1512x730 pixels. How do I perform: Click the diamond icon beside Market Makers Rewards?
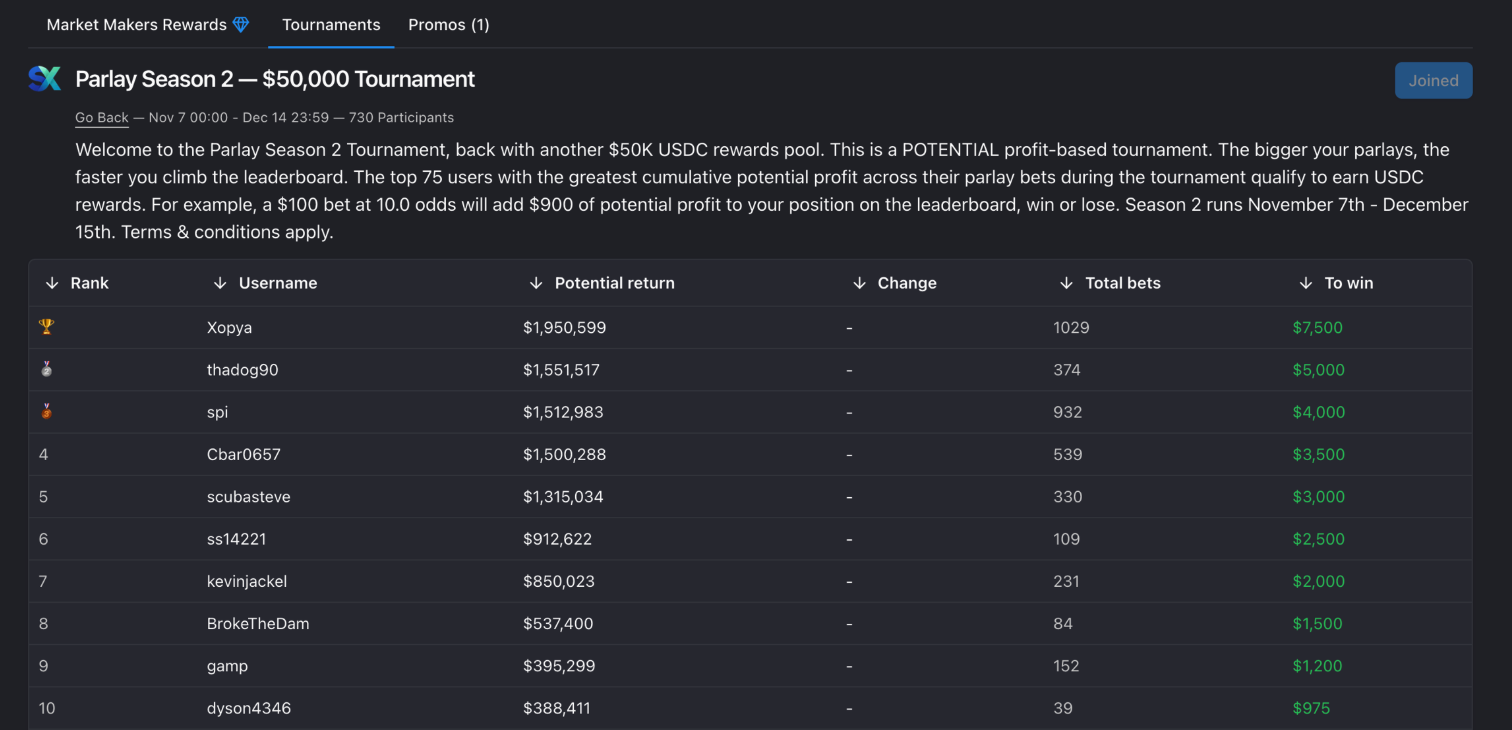(x=241, y=25)
